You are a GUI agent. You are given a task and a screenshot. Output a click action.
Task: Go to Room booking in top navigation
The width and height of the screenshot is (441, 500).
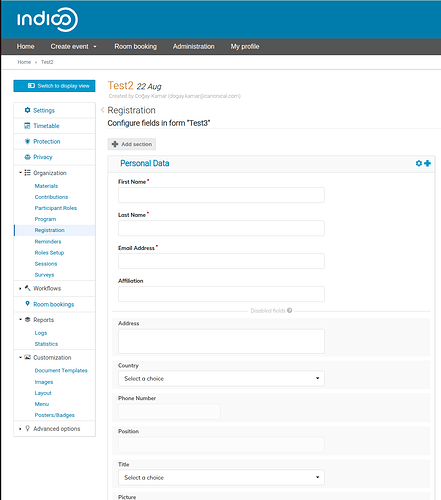click(x=135, y=47)
